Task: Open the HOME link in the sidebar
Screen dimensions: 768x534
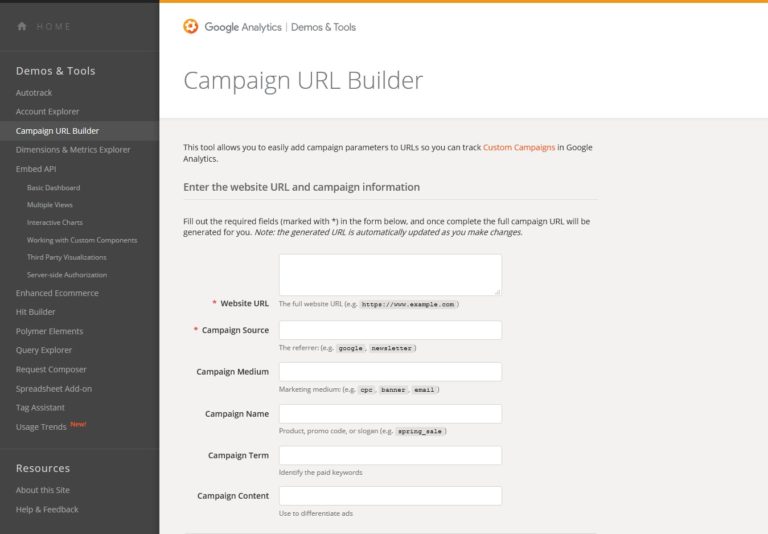Action: coord(53,26)
